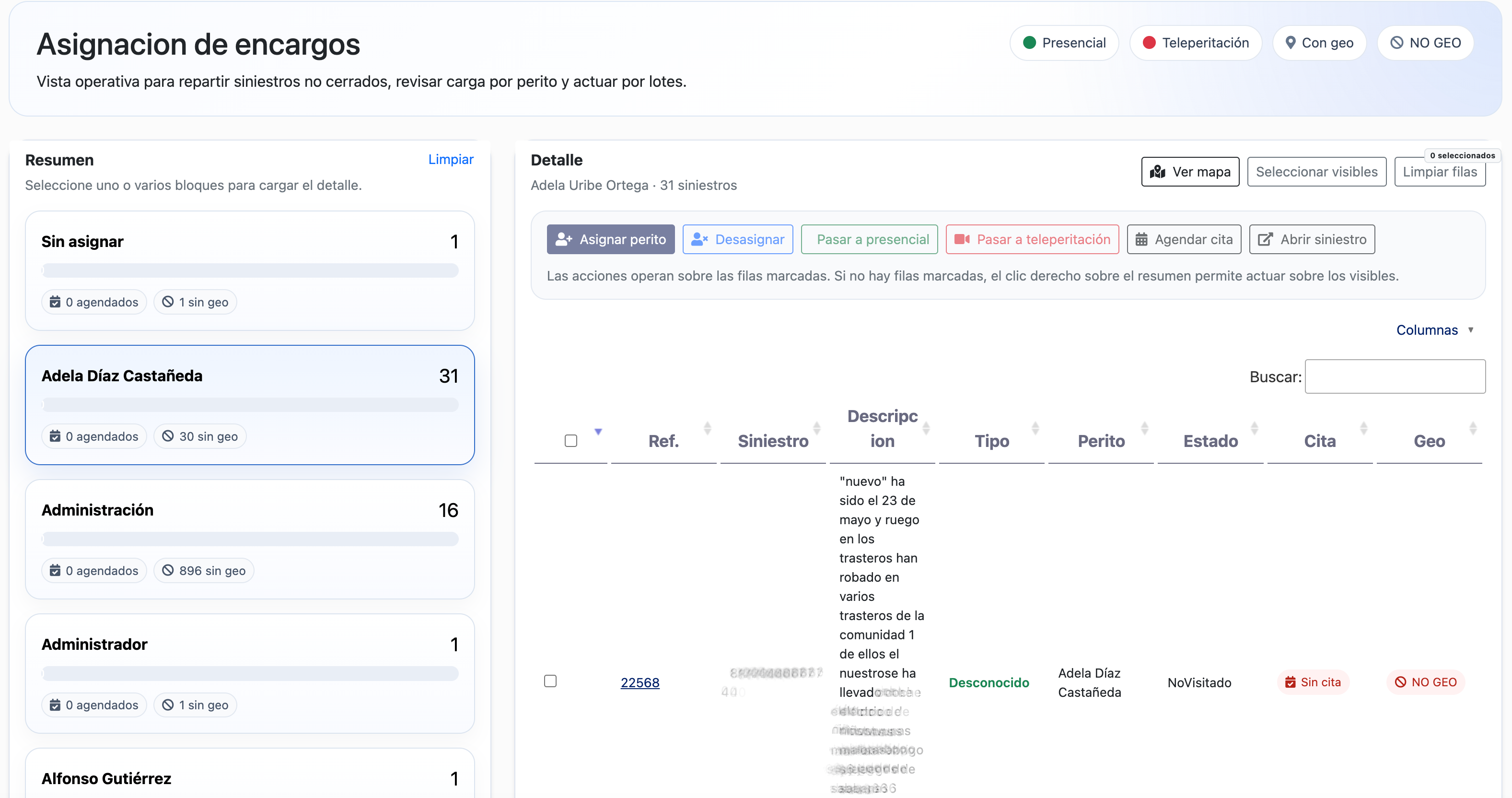This screenshot has height=798, width=1512.
Task: Click the Adela Díaz Castañeda perito cell
Action: point(1089,682)
